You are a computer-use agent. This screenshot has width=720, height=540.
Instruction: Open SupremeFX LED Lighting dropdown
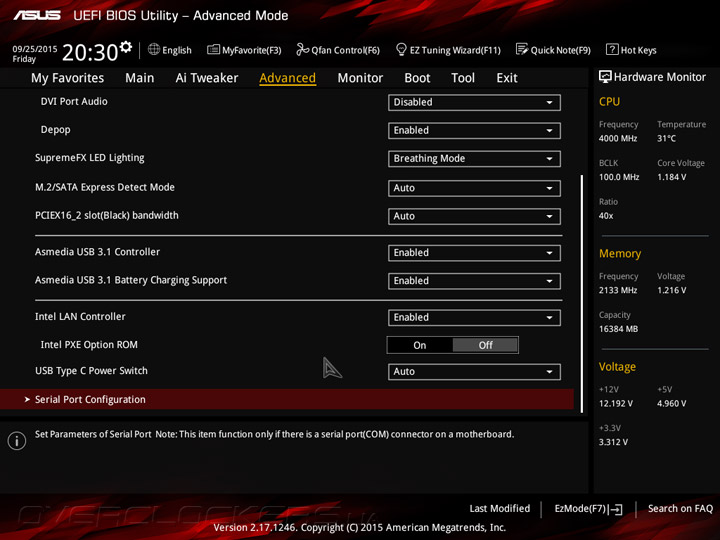tap(474, 159)
